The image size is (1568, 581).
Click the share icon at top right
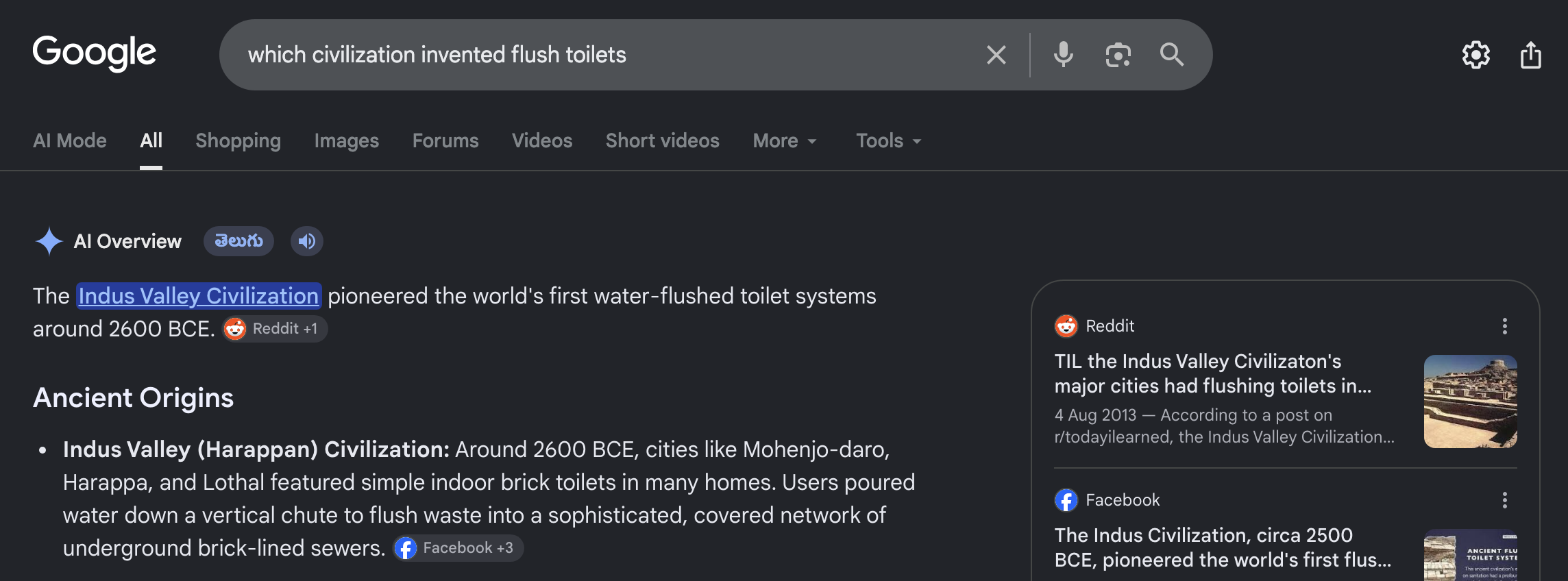click(x=1530, y=55)
